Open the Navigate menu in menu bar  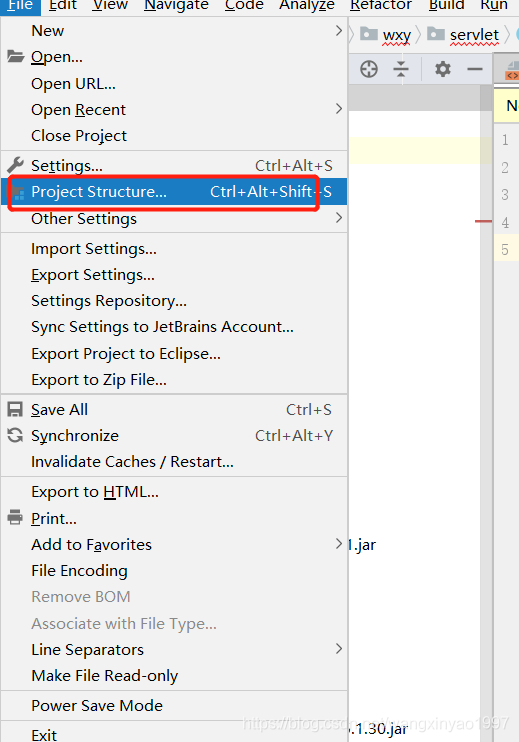(x=176, y=6)
